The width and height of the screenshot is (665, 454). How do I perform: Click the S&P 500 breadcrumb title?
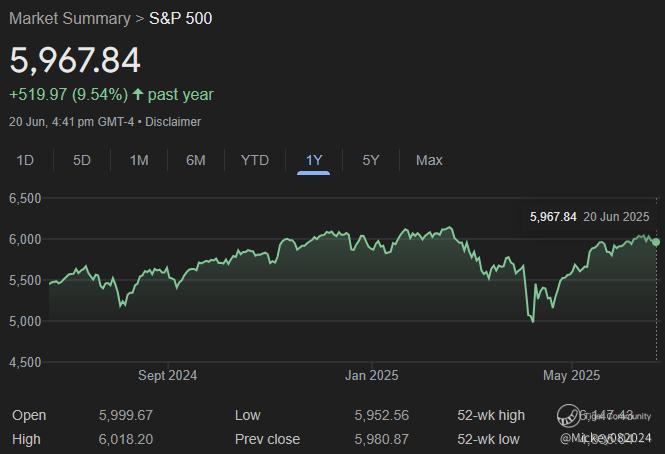point(180,18)
